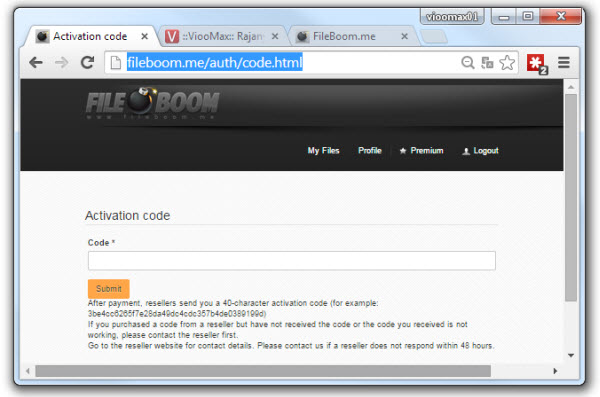The width and height of the screenshot is (600, 397).
Task: Open the Chrome hamburger menu
Action: point(564,62)
